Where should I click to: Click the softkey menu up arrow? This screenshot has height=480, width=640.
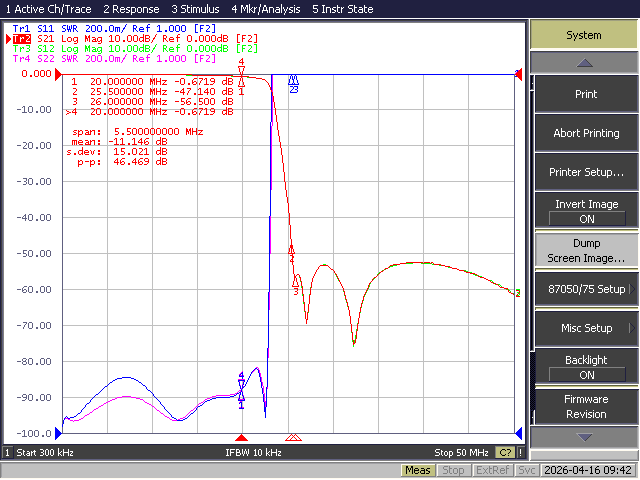584,63
